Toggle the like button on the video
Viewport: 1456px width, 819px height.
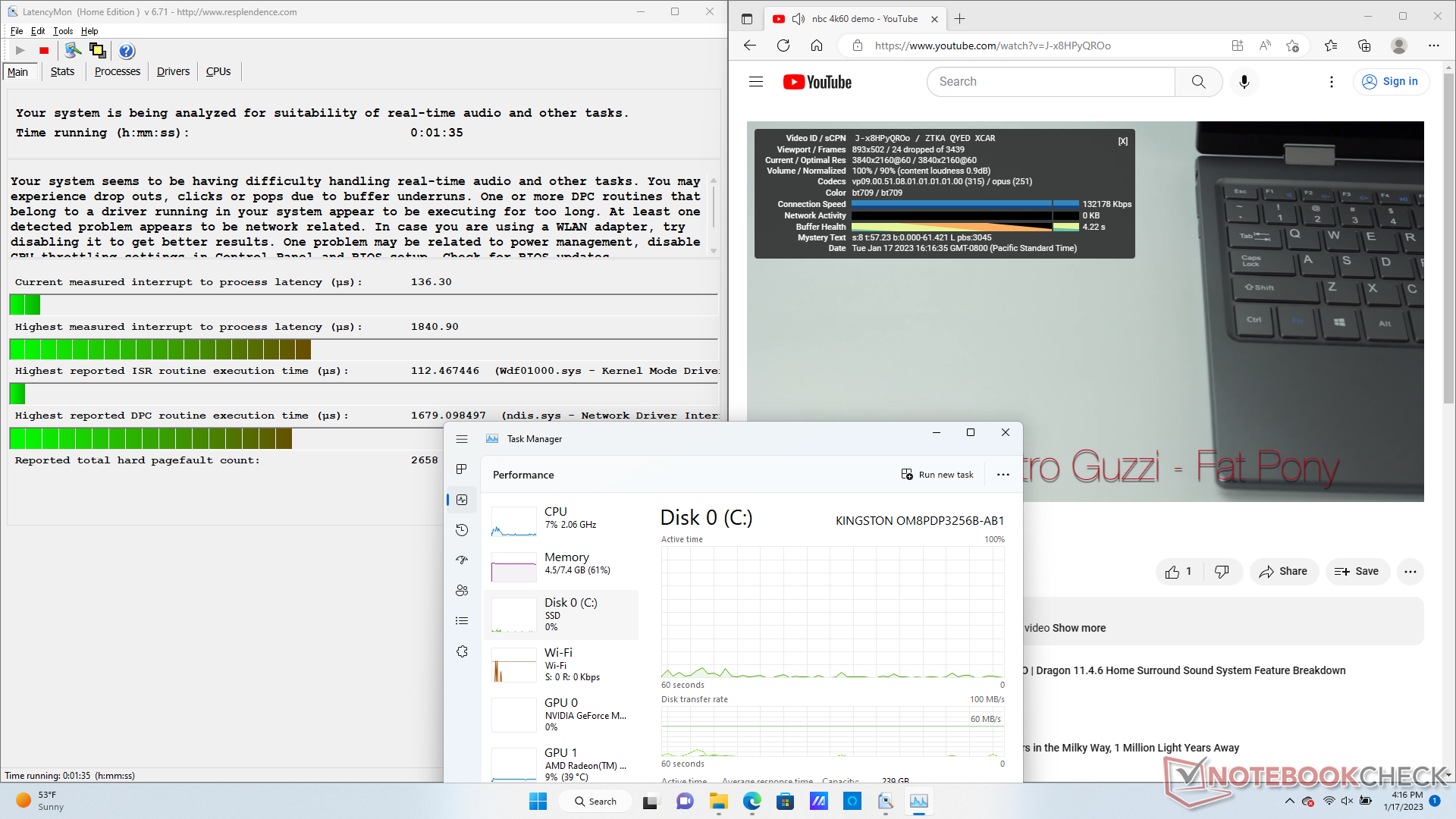[x=1178, y=572]
